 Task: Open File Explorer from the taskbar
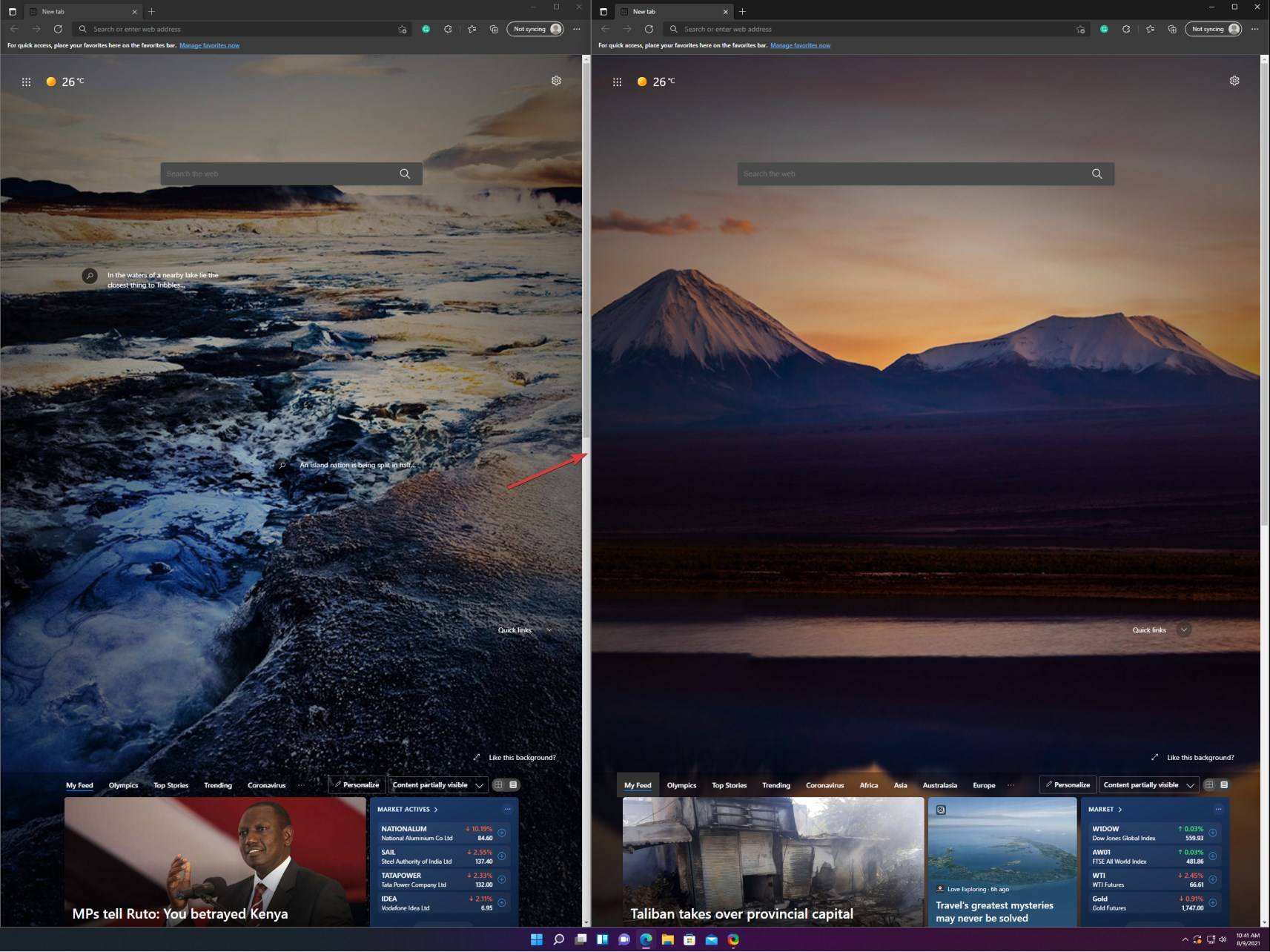click(667, 939)
